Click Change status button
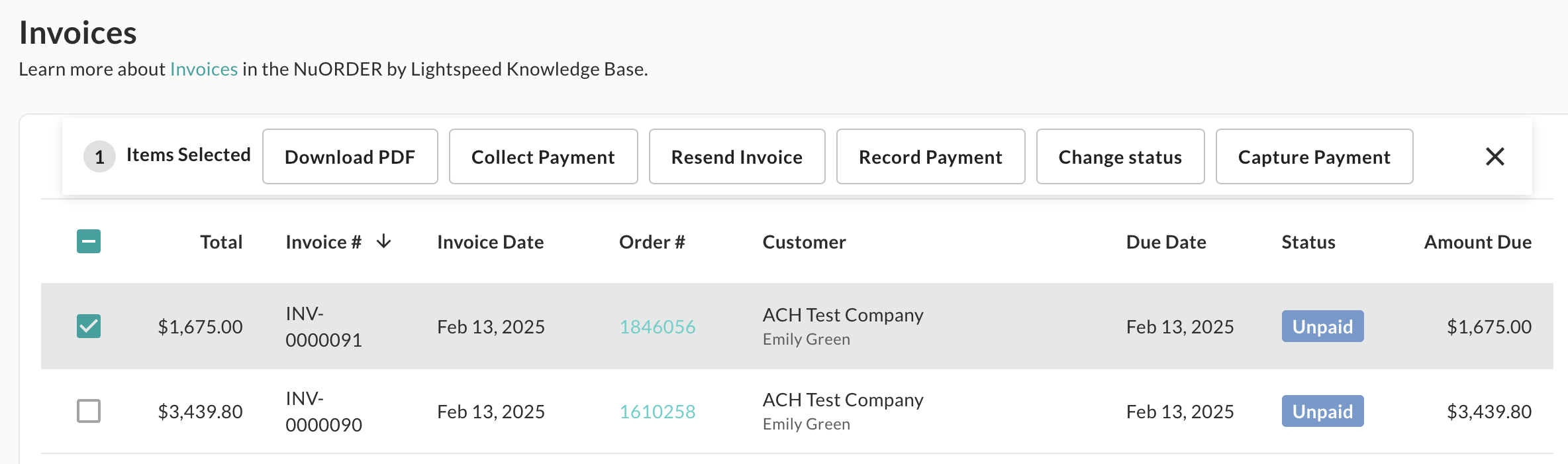1568x464 pixels. (x=1120, y=156)
